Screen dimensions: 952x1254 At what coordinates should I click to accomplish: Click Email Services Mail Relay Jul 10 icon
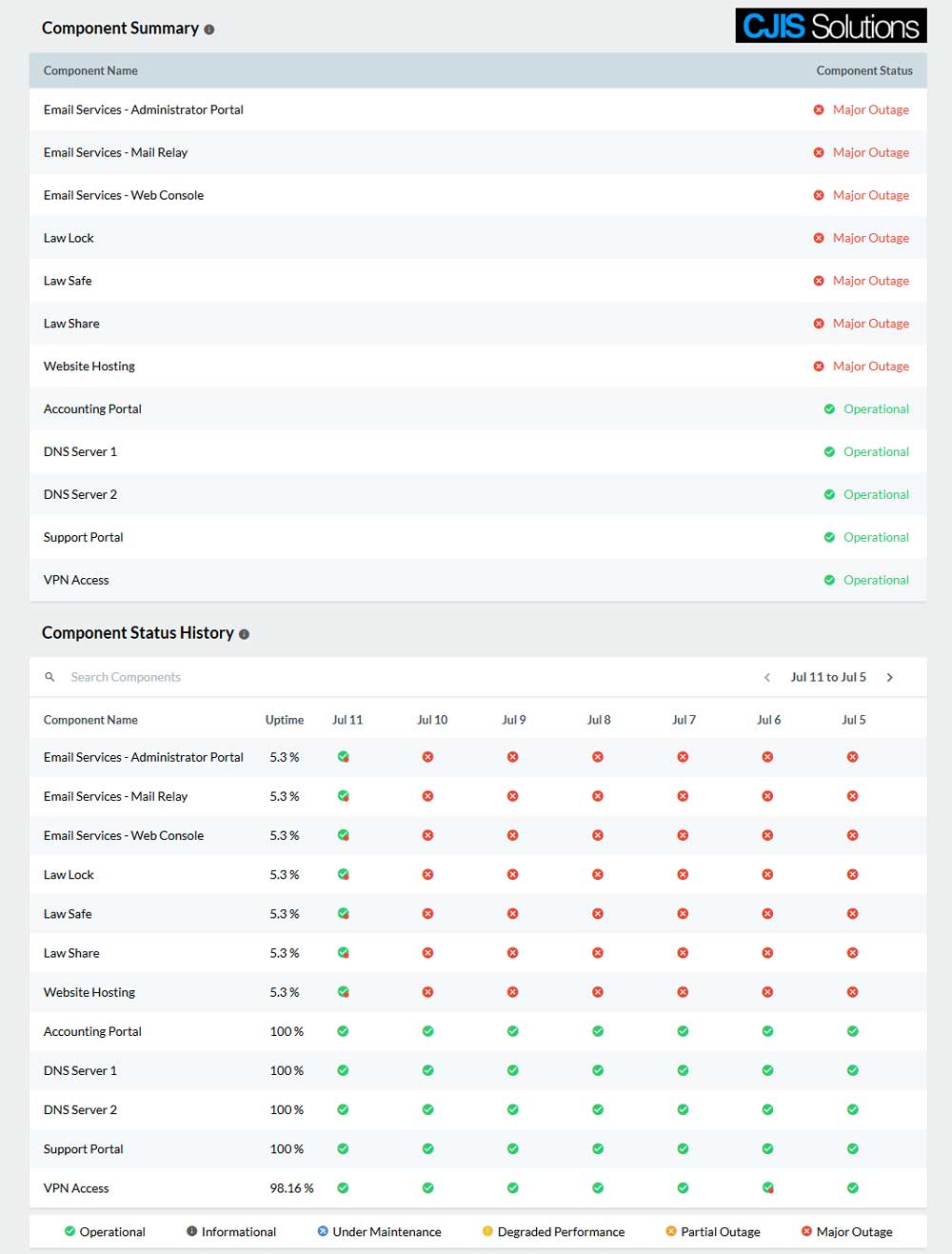[x=427, y=796]
